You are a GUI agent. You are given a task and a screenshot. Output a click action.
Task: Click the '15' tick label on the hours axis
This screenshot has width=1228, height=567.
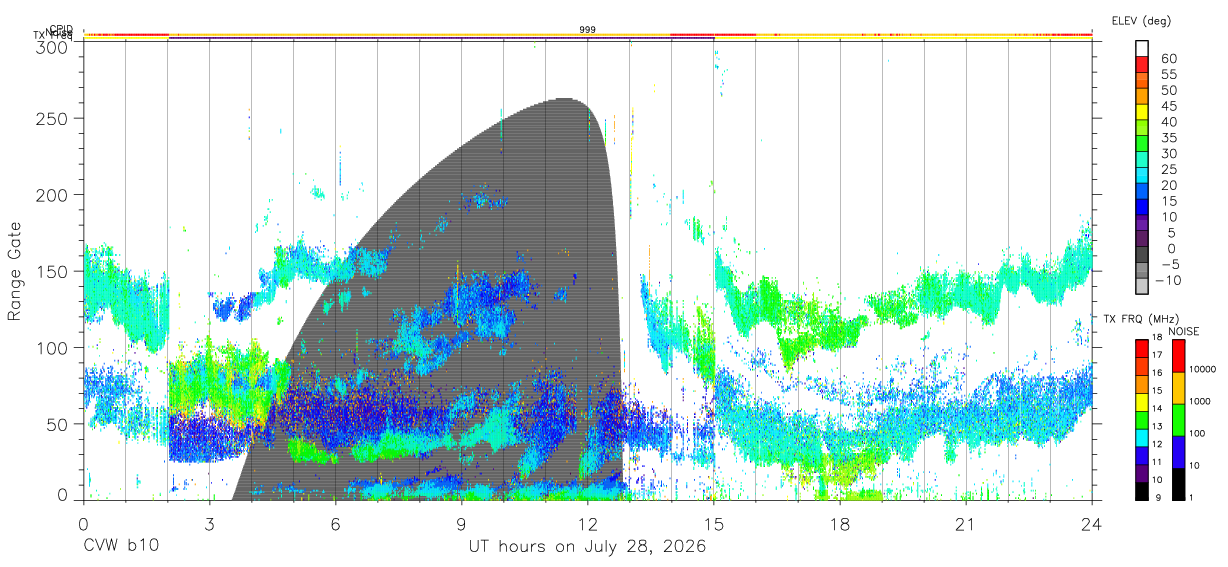point(714,524)
